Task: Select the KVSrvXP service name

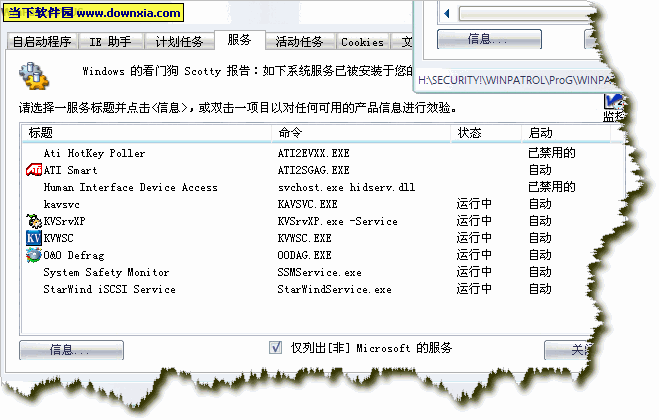Action: [64, 221]
